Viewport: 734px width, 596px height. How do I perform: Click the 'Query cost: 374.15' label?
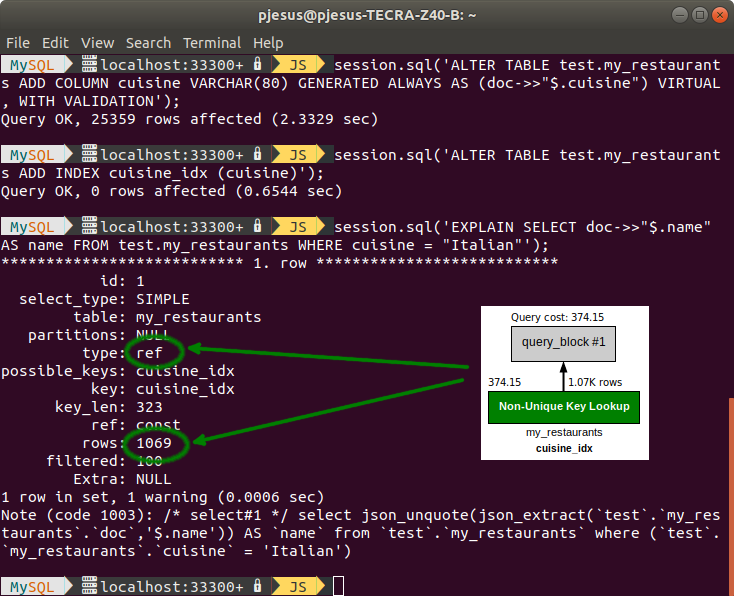pos(557,317)
